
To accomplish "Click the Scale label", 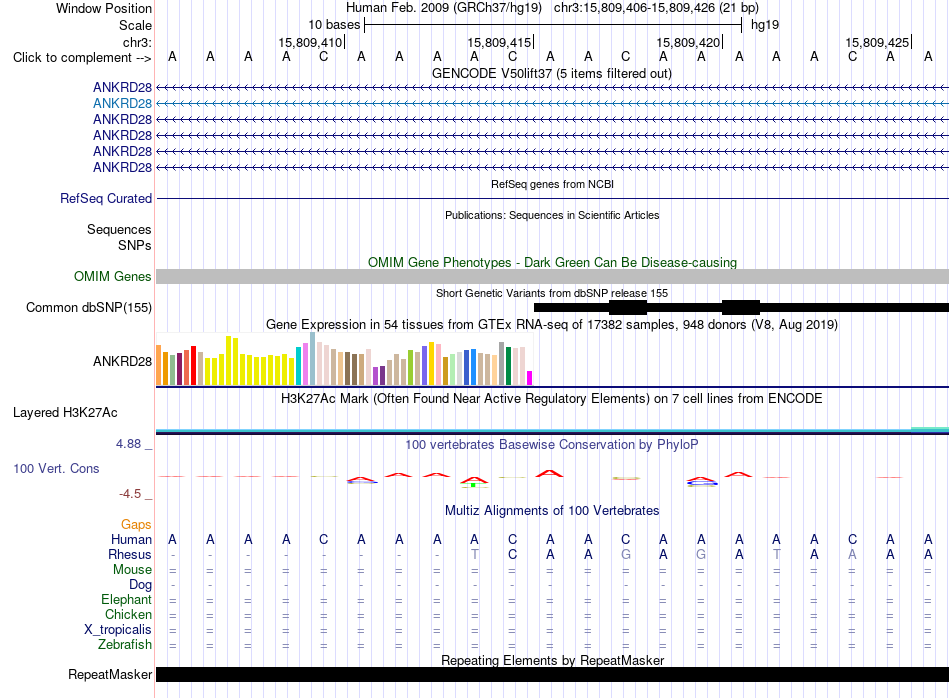I will coord(135,25).
